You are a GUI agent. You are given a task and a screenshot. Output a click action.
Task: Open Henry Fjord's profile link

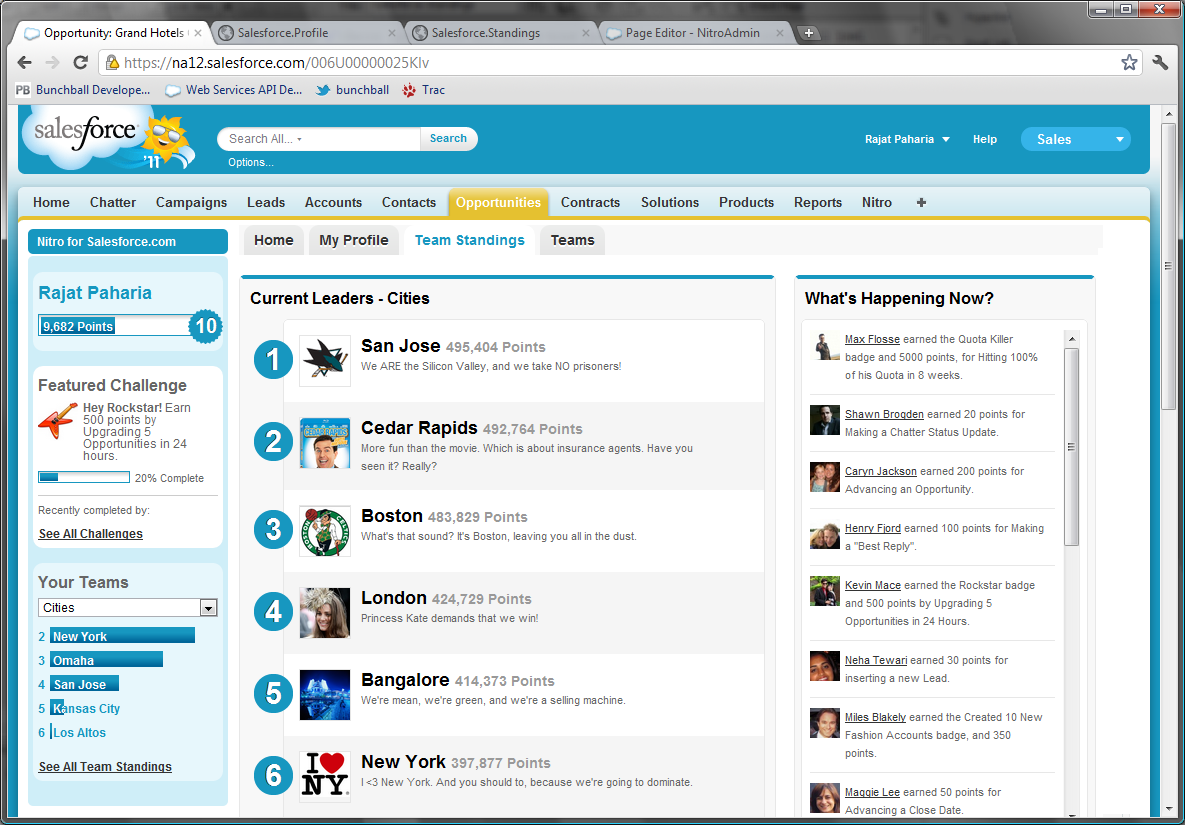point(873,528)
